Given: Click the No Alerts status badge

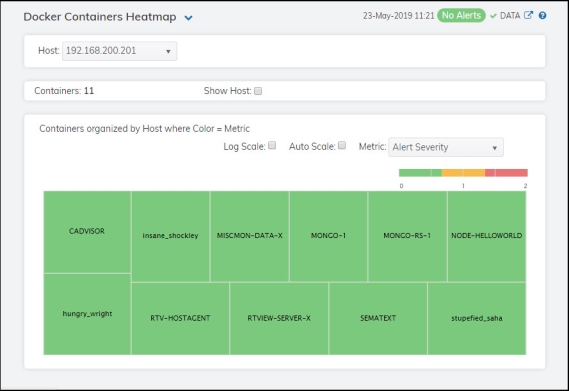Looking at the screenshot, I should click(x=461, y=16).
